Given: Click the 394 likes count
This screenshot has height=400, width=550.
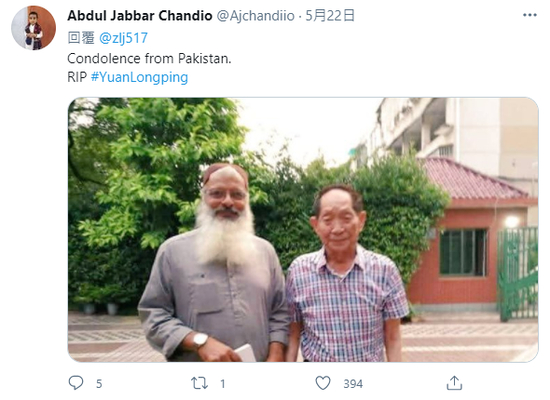Looking at the screenshot, I should (353, 384).
